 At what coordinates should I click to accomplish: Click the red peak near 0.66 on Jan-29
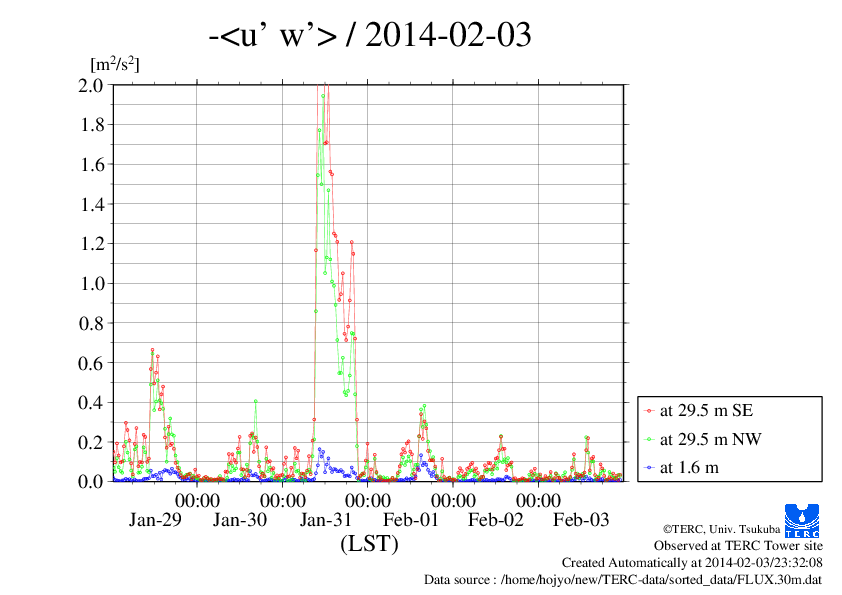point(153,350)
